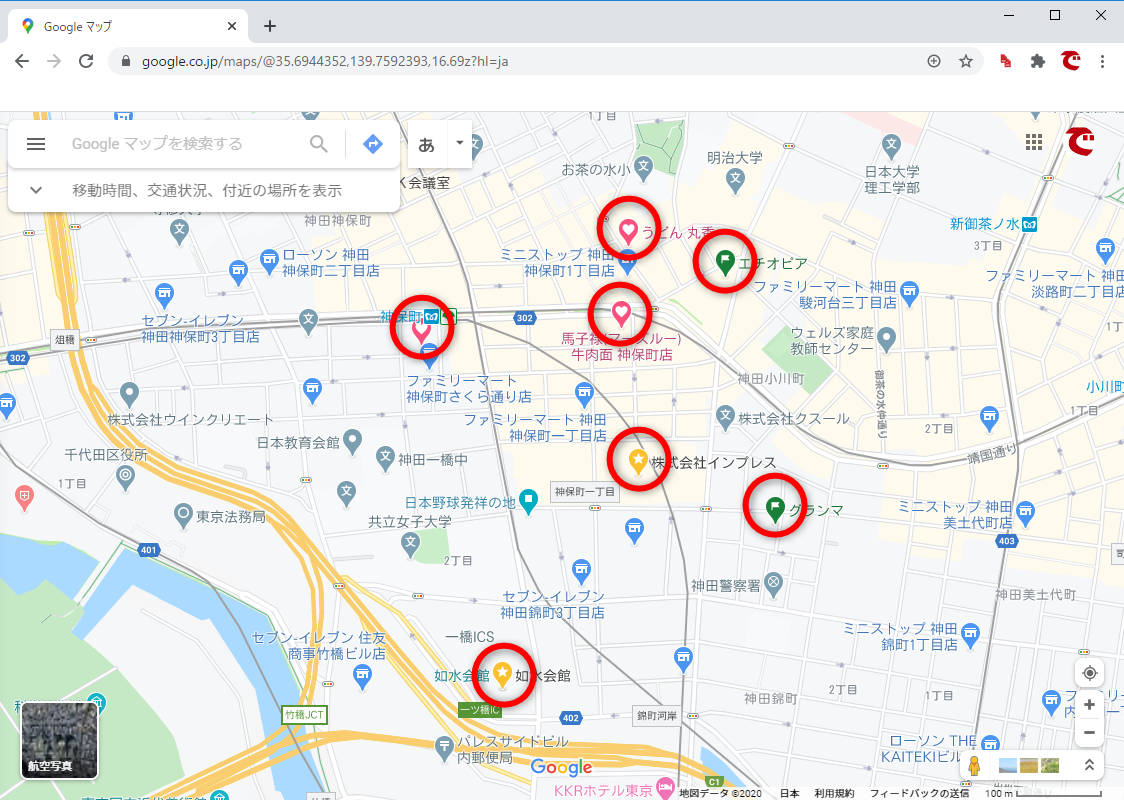1124x800 pixels.
Task: Select the Google マップ browser tab
Action: click(130, 27)
